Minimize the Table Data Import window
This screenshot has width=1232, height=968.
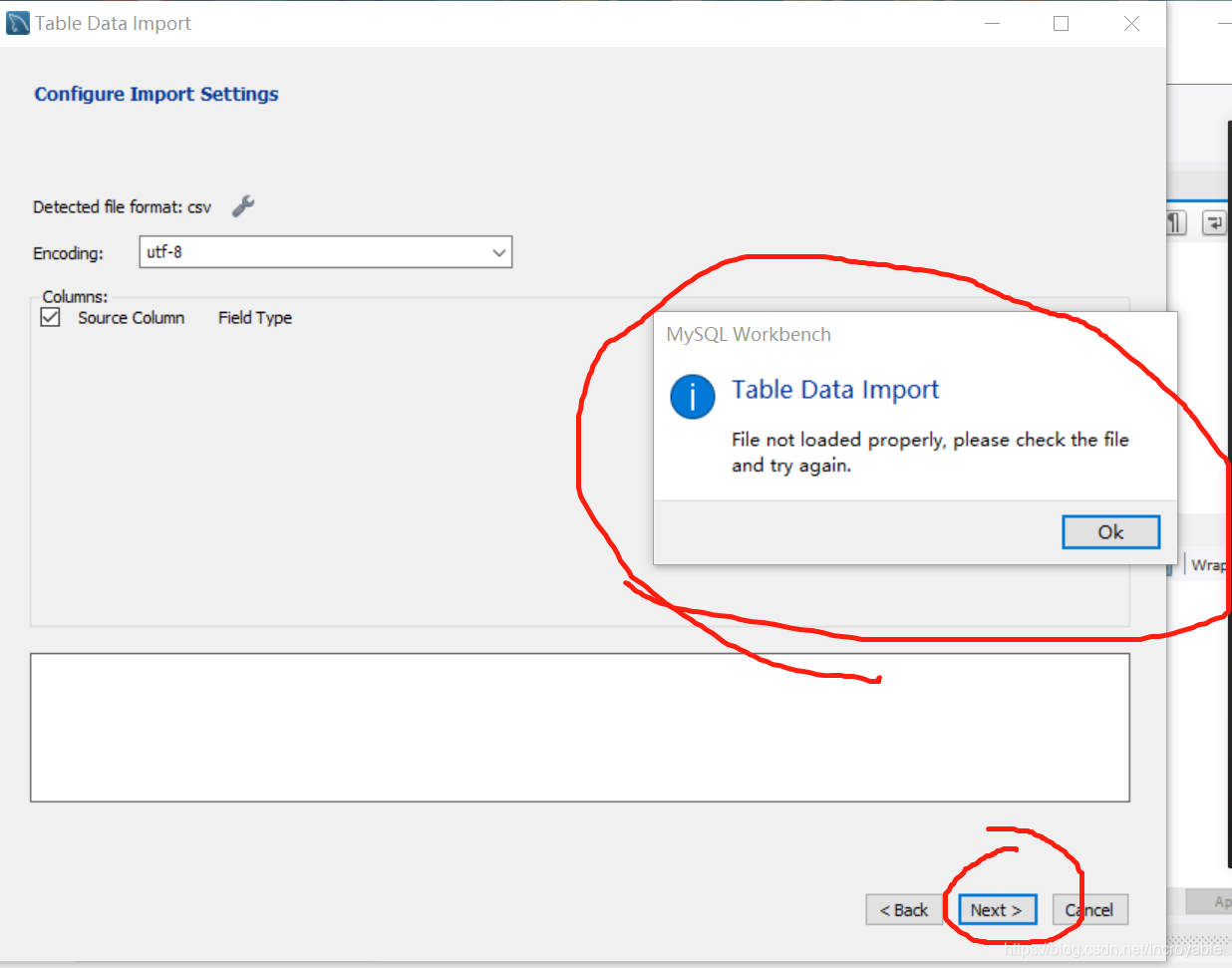992,24
